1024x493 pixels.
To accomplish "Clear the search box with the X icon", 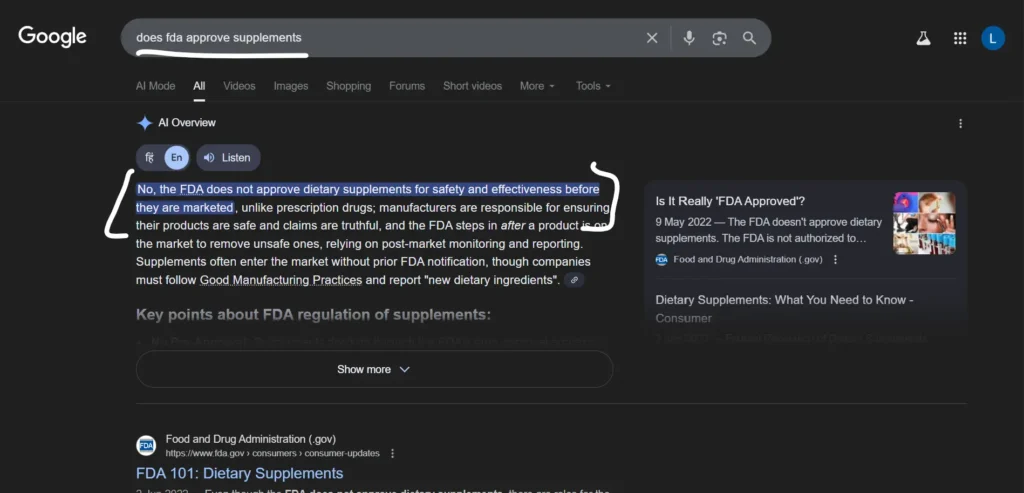I will (x=652, y=38).
